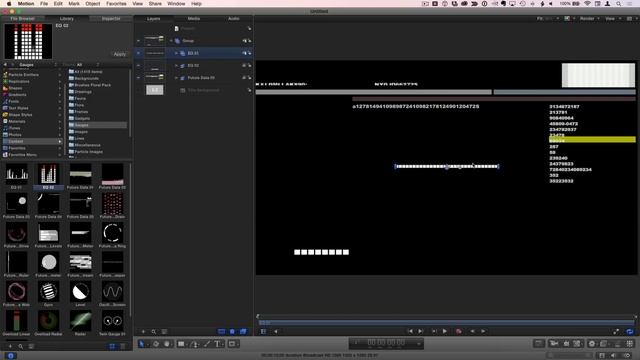Viewport: 640px width, 360px height.
Task: Switch to File Browser tab
Action: [22, 18]
